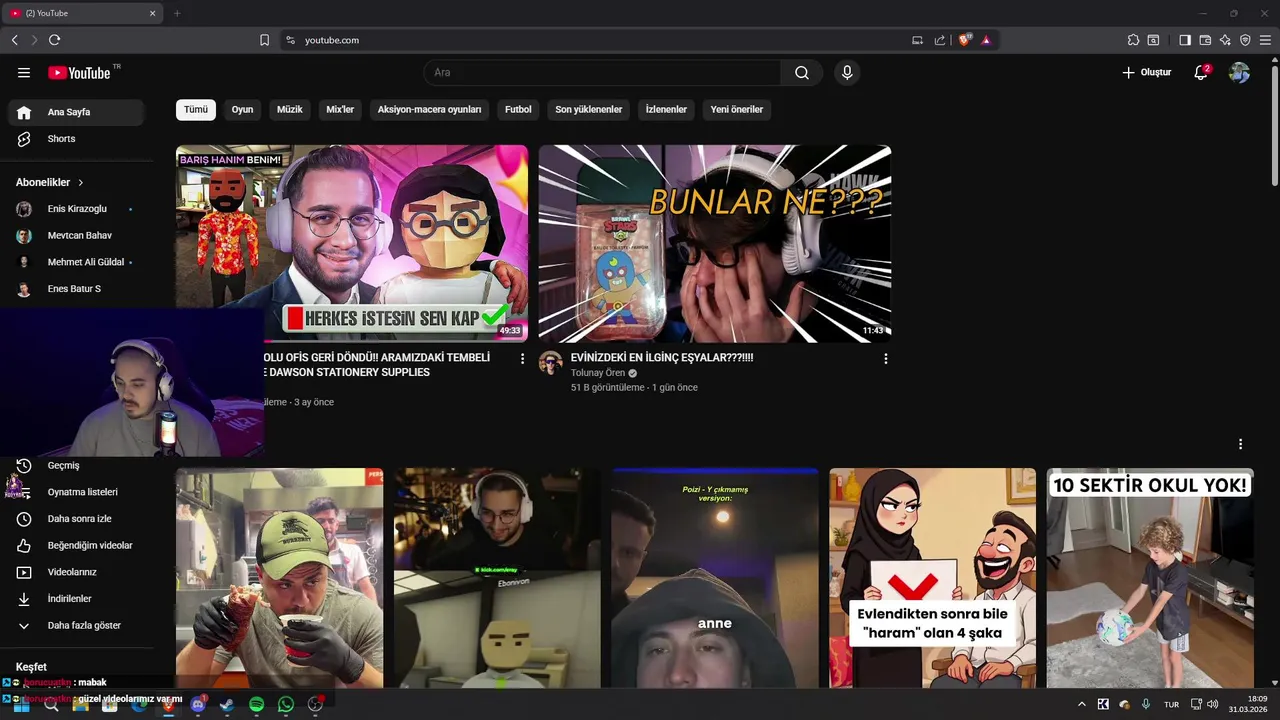Focus the Ara search field

click(x=603, y=73)
